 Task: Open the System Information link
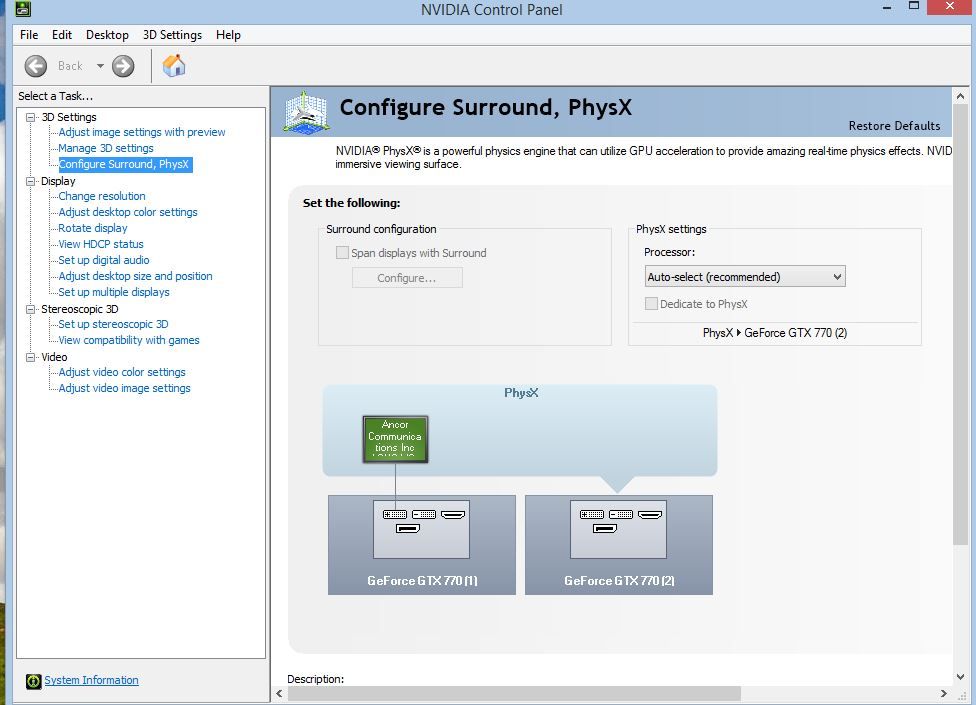(x=91, y=681)
